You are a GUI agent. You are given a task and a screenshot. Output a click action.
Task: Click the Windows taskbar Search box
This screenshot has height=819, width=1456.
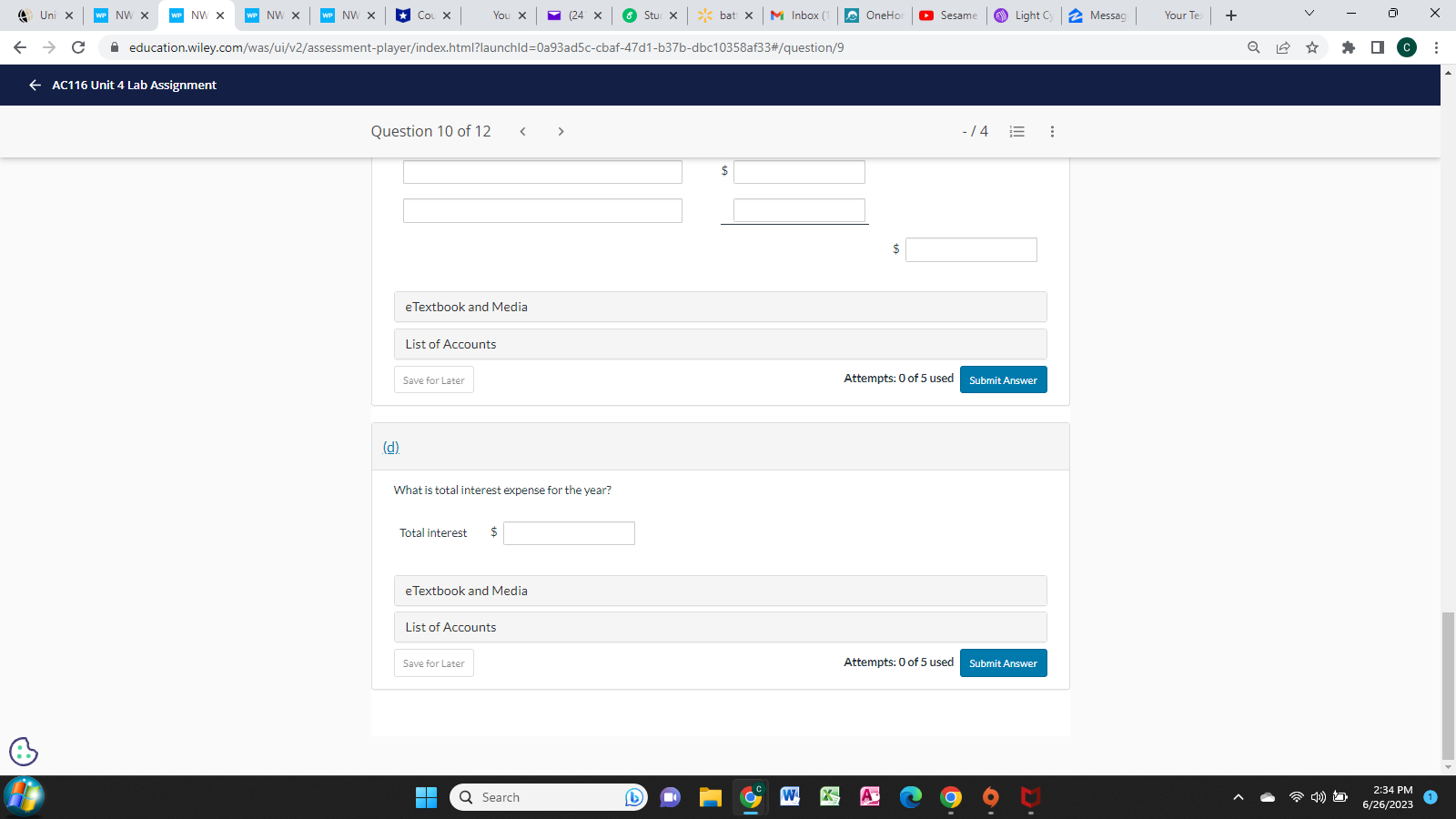click(x=549, y=797)
